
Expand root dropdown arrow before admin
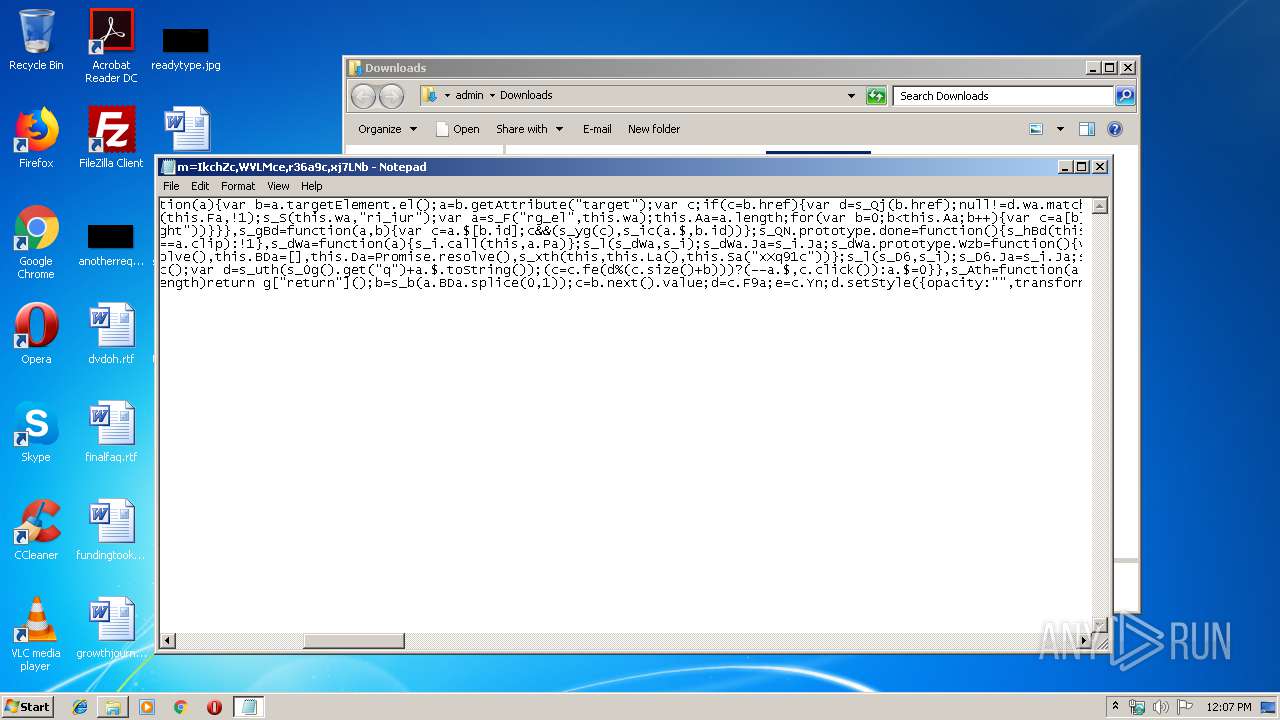[447, 96]
